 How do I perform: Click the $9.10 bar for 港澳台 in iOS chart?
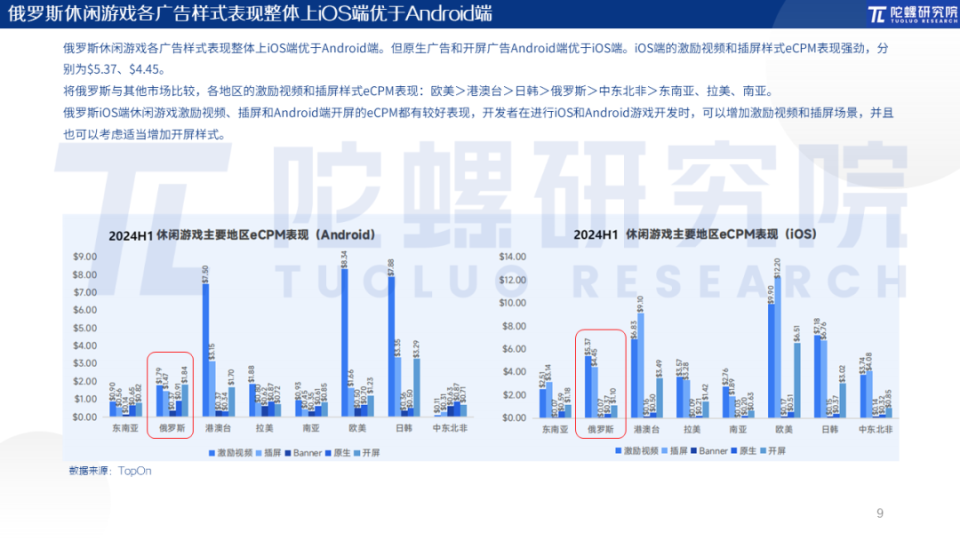[x=641, y=366]
